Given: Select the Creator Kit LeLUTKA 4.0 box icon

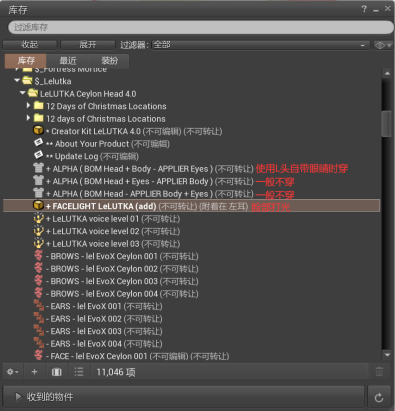Looking at the screenshot, I should click(38, 130).
